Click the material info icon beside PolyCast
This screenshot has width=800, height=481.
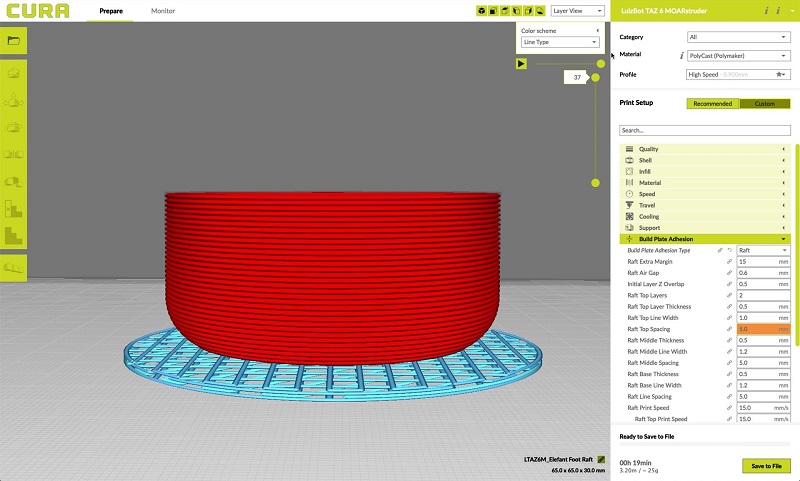click(x=681, y=56)
